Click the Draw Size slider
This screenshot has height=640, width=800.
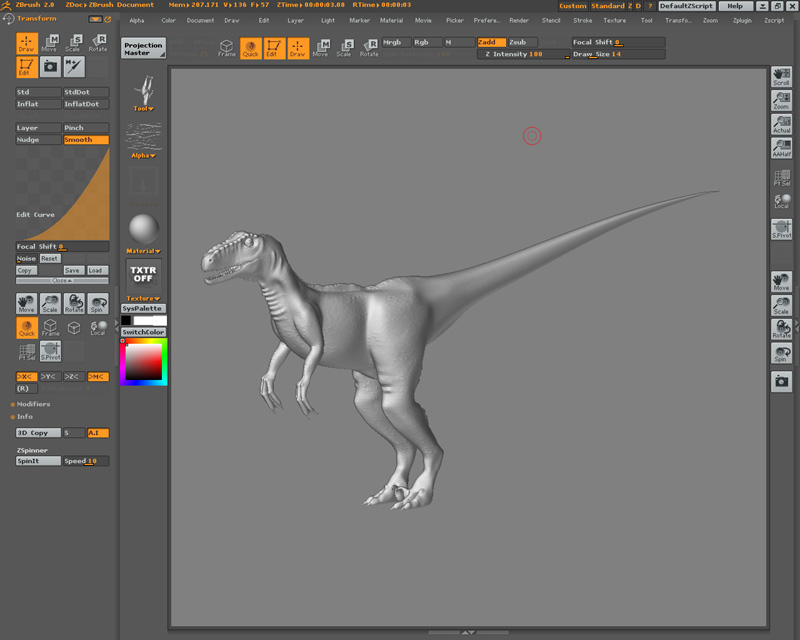point(618,54)
